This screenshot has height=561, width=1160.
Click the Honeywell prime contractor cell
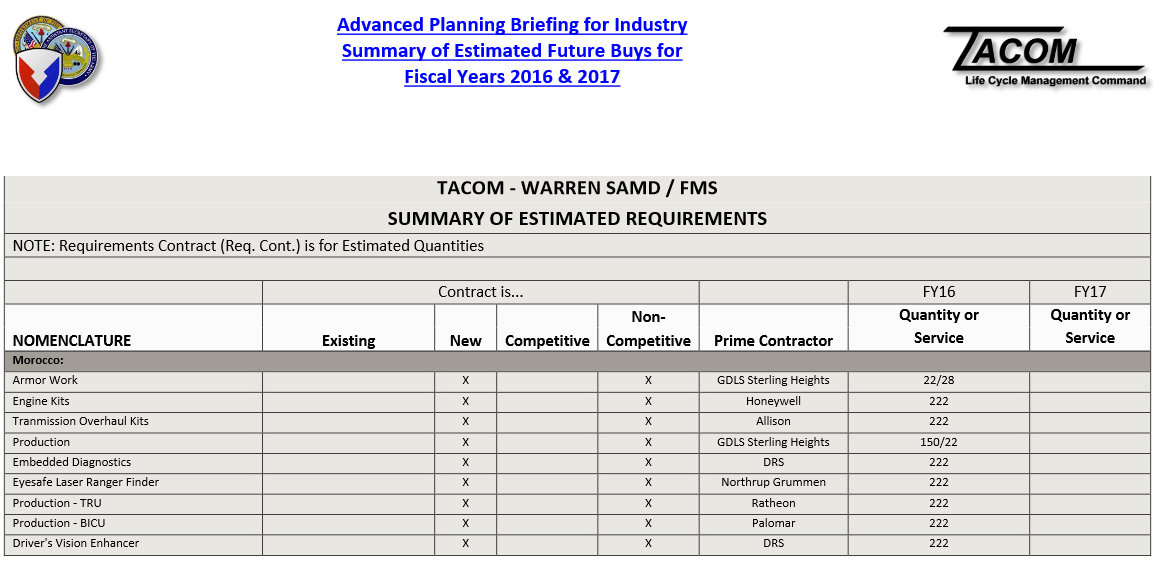773,401
